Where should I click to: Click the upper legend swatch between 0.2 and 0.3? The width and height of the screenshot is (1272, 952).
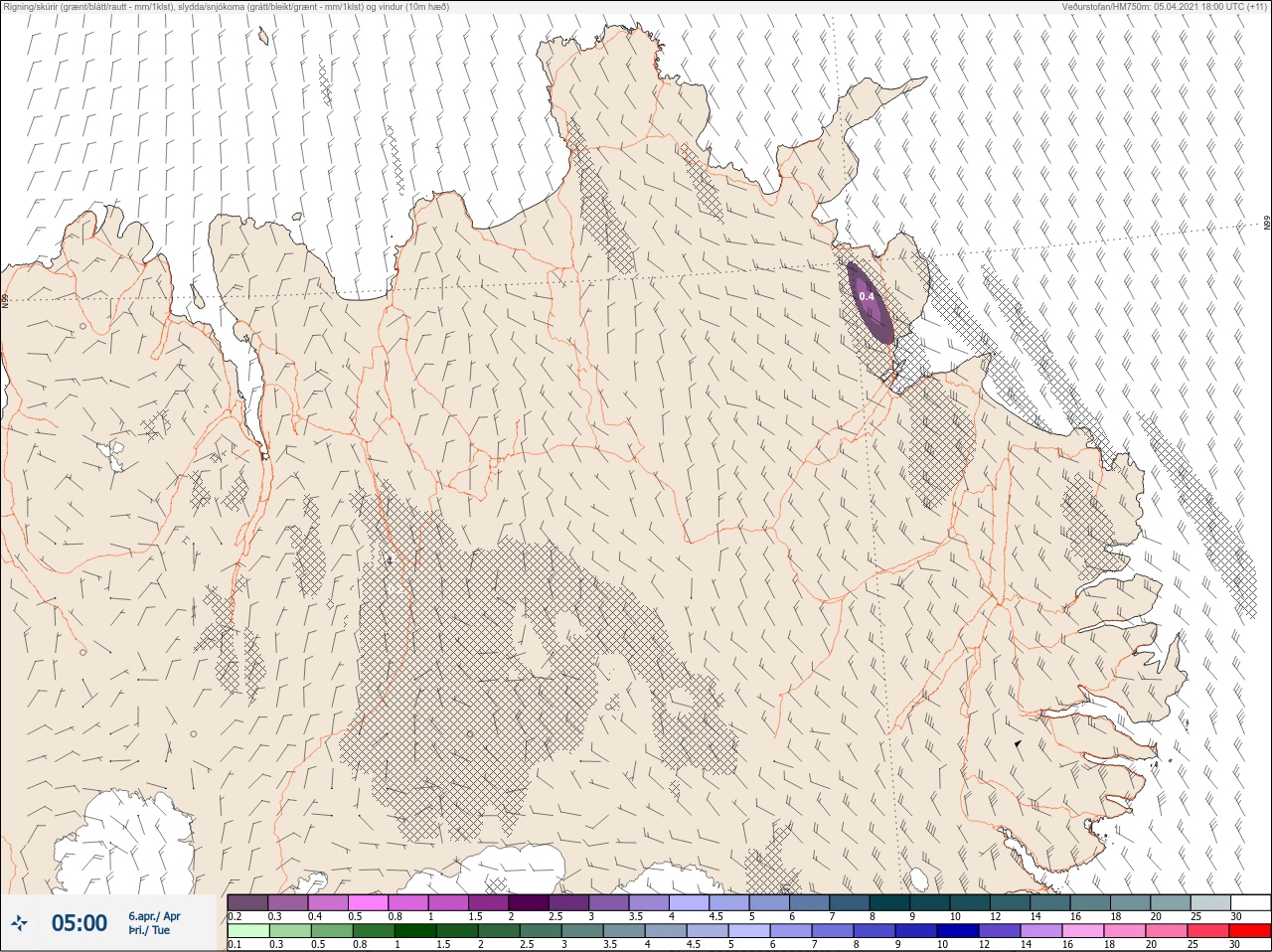pyautogui.click(x=247, y=902)
